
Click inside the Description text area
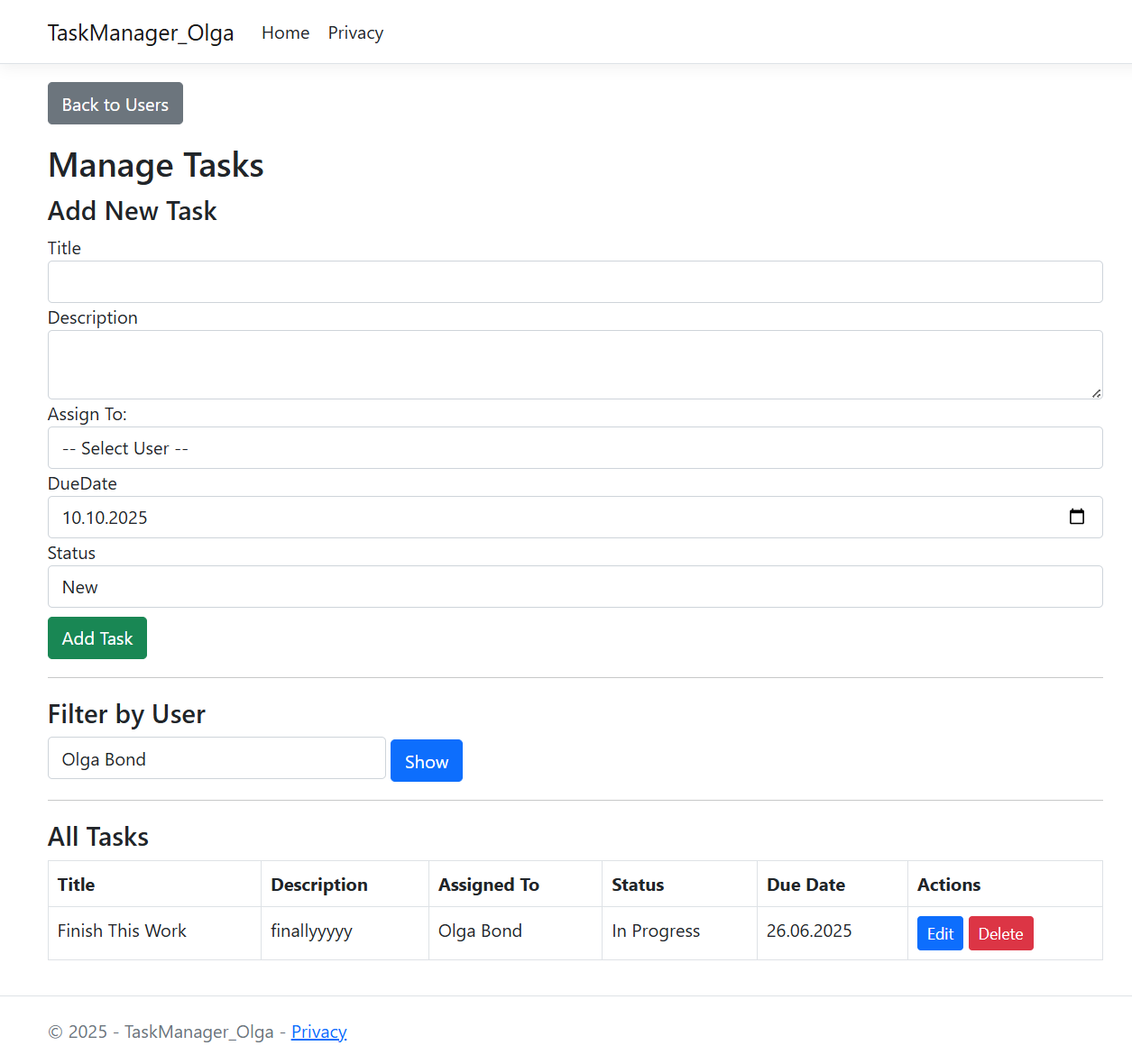[575, 364]
